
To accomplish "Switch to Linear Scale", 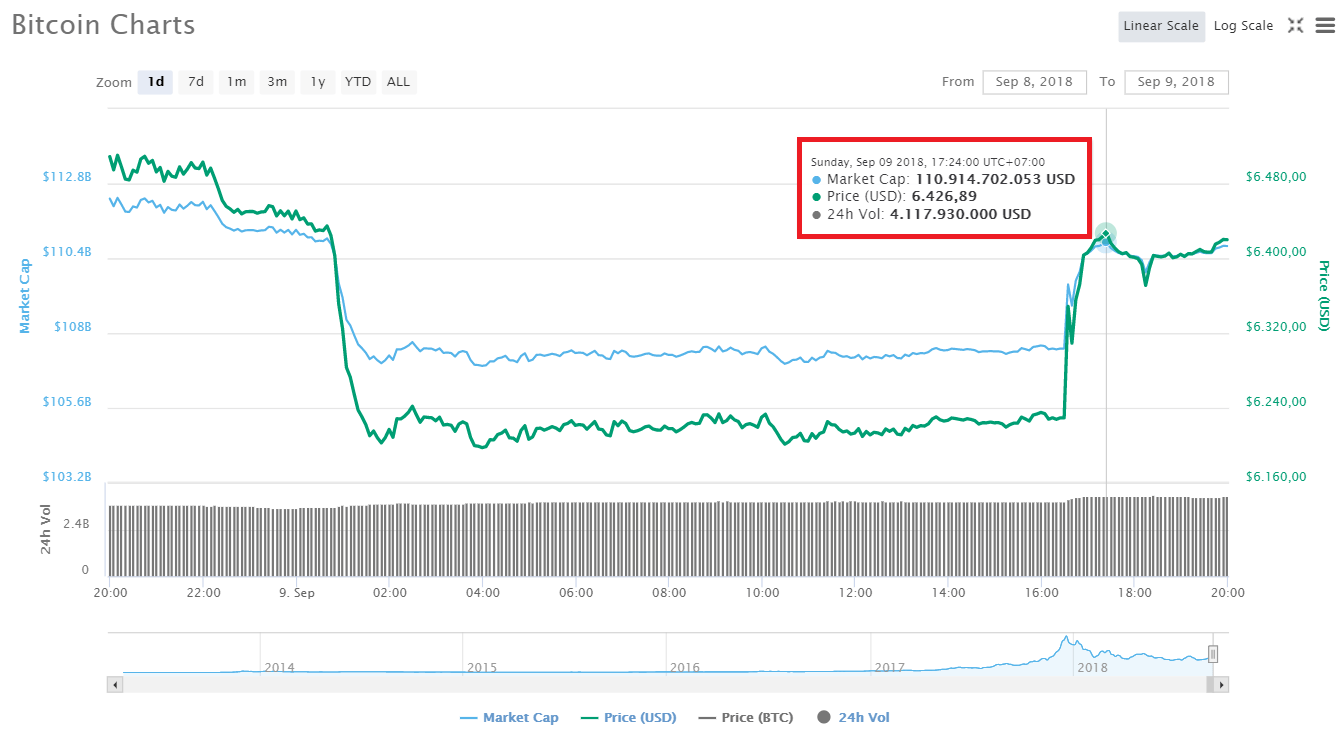I will tap(1161, 26).
